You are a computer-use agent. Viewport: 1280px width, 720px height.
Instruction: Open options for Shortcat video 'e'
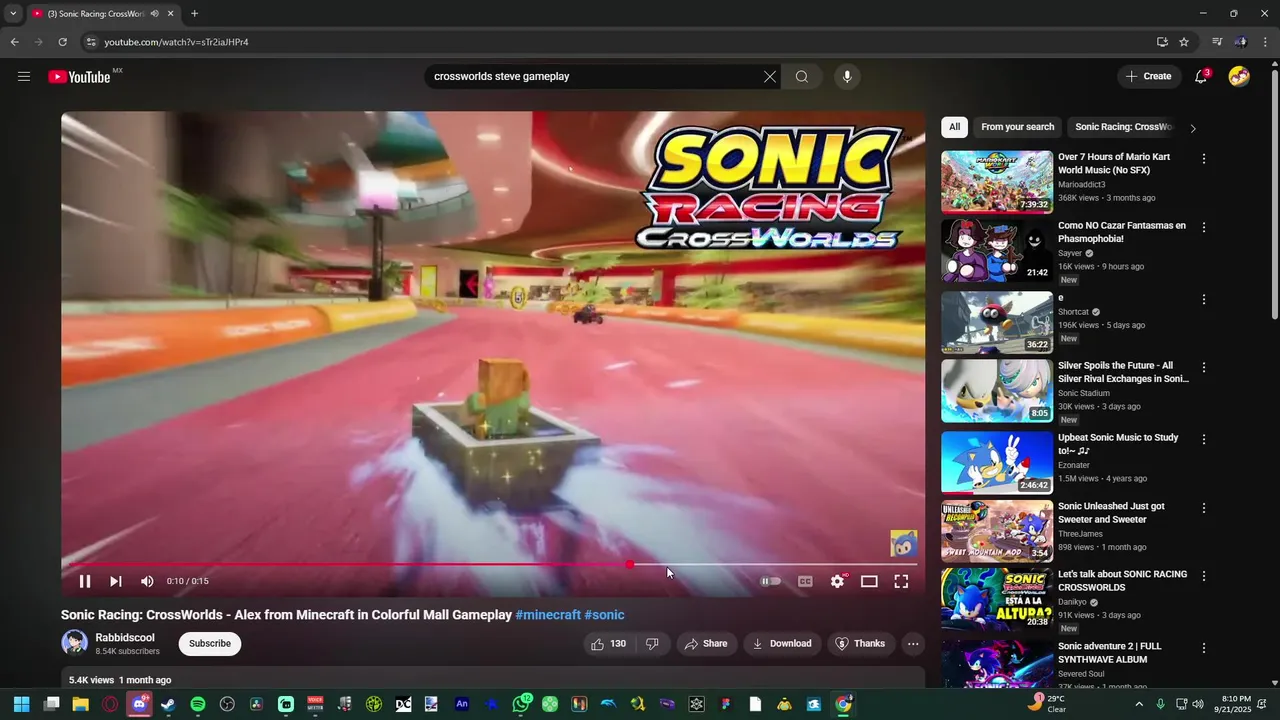pyautogui.click(x=1204, y=300)
